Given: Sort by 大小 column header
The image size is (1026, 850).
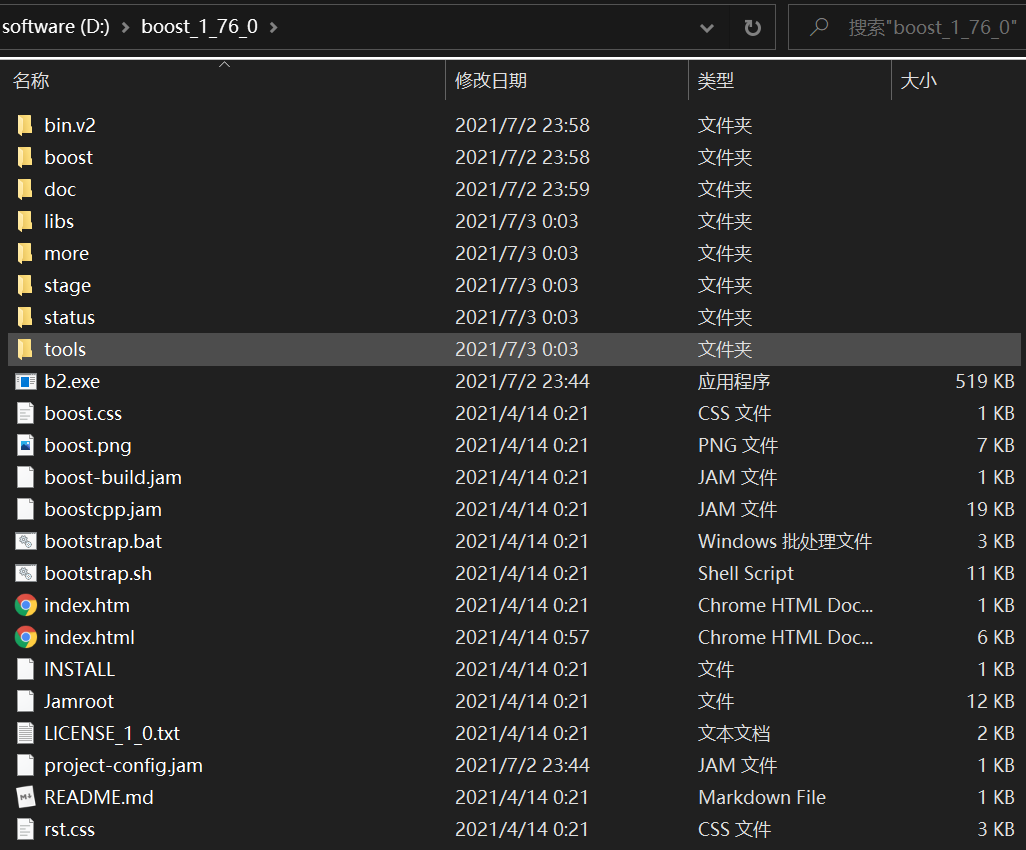Looking at the screenshot, I should [919, 80].
